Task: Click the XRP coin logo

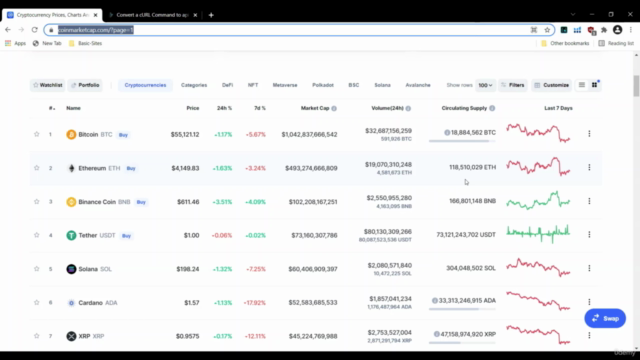Action: (x=71, y=336)
